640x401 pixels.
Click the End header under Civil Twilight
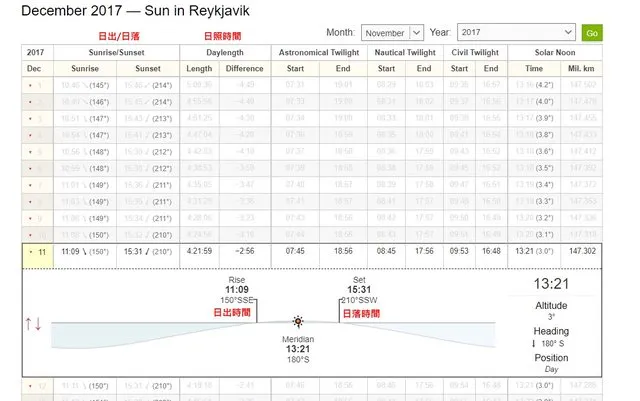pyautogui.click(x=491, y=69)
